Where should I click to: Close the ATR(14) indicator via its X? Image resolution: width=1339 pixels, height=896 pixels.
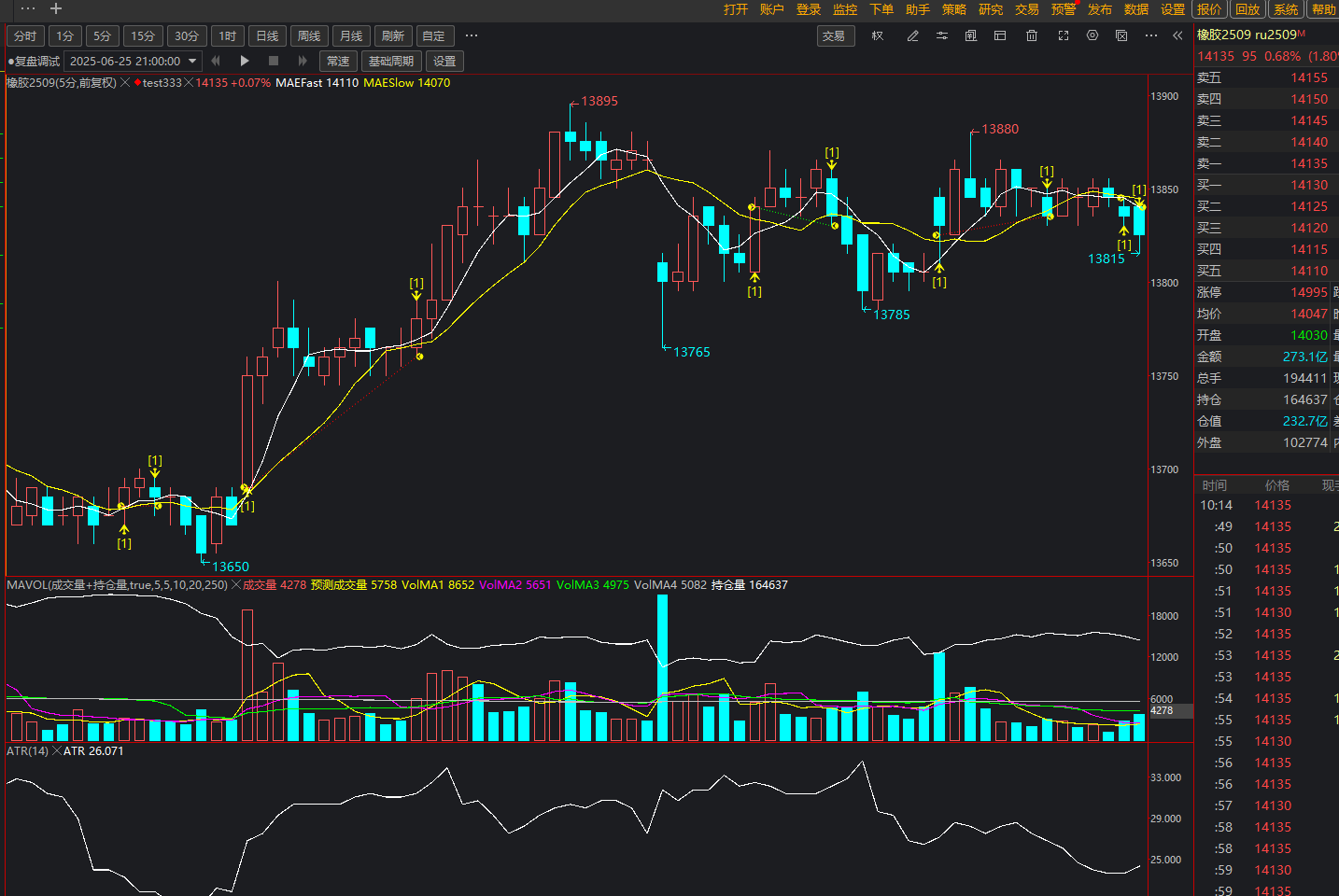[56, 751]
